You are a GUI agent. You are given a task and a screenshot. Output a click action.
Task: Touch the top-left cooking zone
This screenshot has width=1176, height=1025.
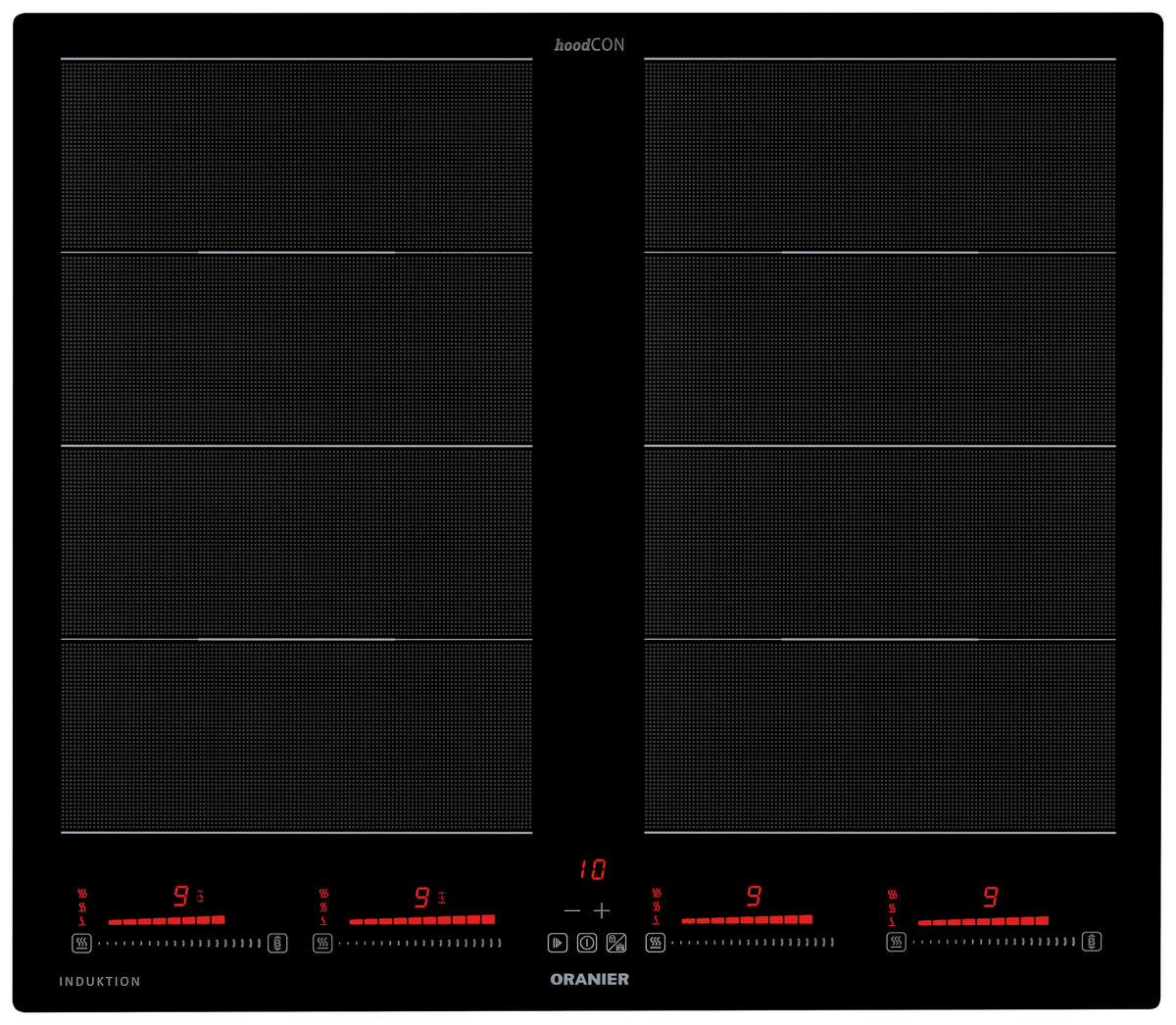(296, 156)
